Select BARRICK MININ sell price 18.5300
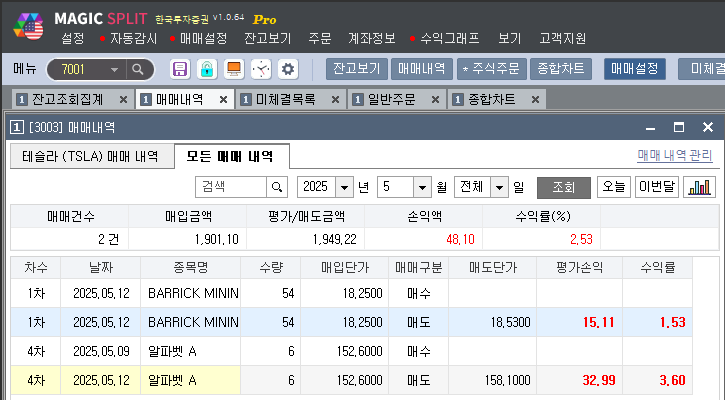The width and height of the screenshot is (725, 400). 510,322
